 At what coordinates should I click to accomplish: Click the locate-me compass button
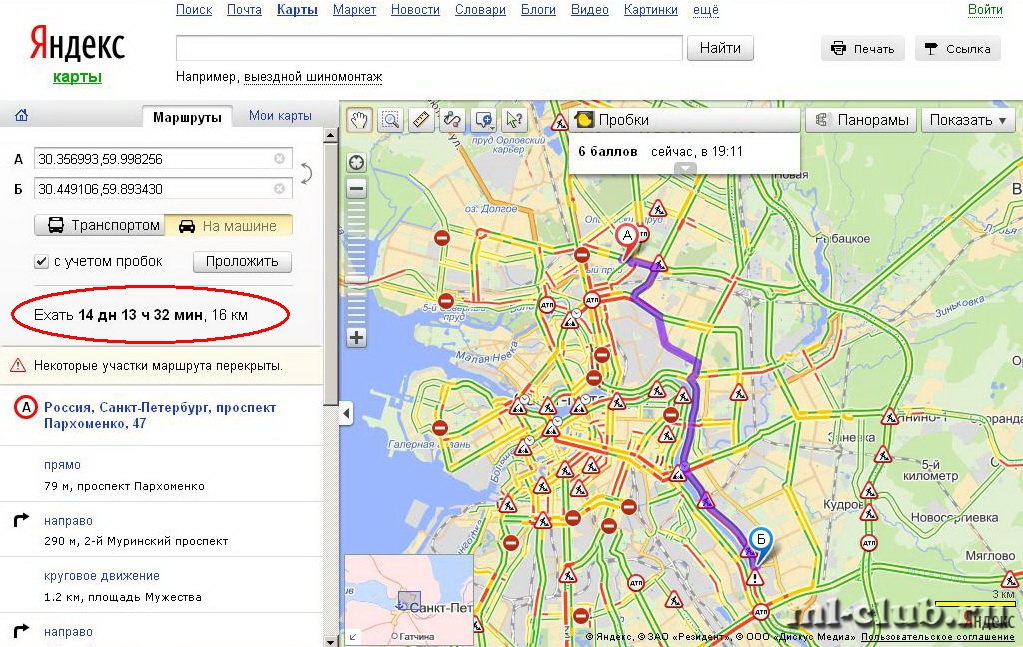tap(356, 162)
